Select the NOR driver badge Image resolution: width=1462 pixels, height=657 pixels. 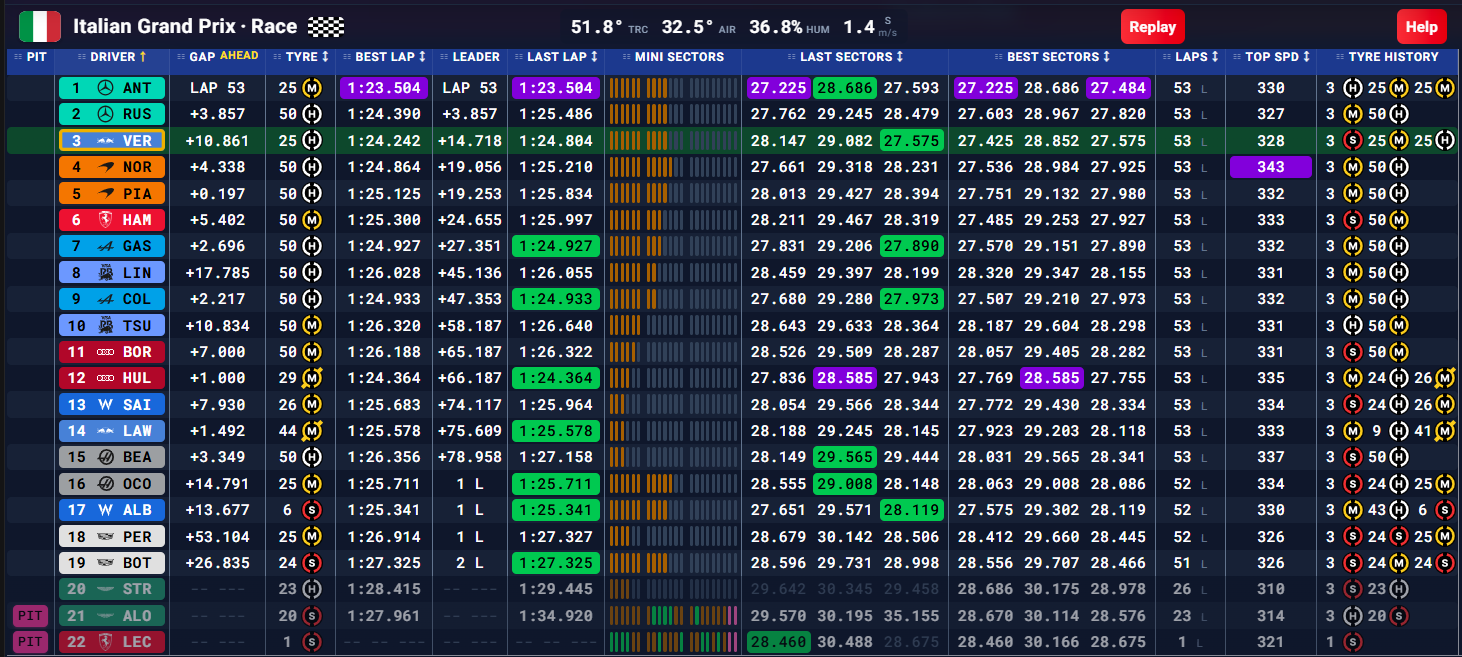pyautogui.click(x=111, y=167)
